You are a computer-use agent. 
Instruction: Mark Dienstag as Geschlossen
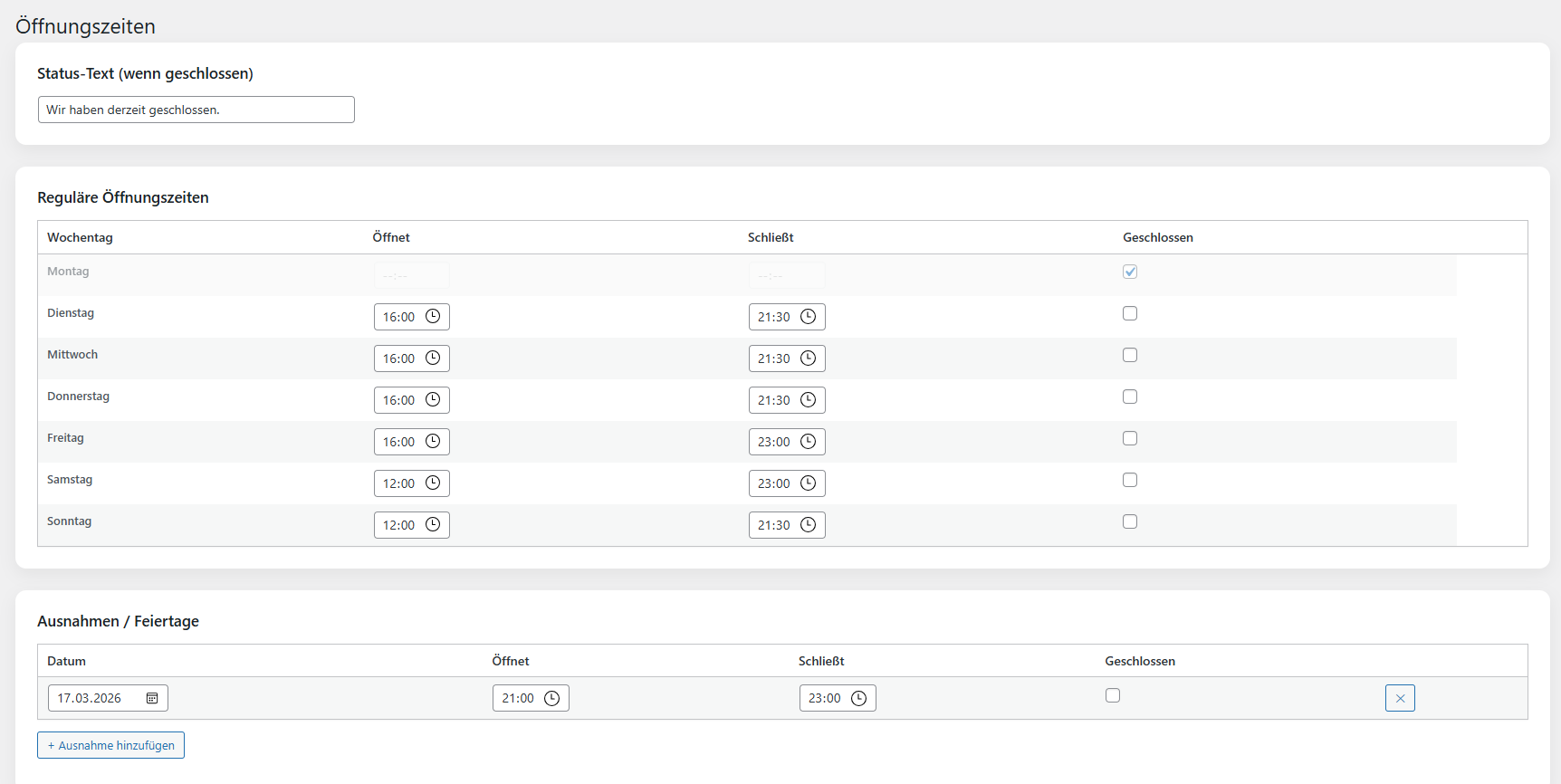(x=1130, y=313)
